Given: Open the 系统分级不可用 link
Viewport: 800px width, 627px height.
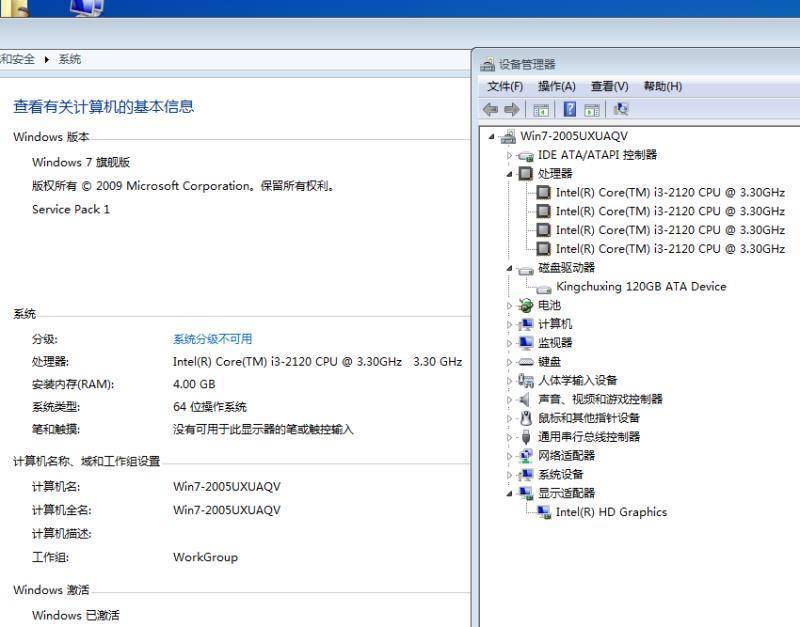Looking at the screenshot, I should (x=213, y=339).
